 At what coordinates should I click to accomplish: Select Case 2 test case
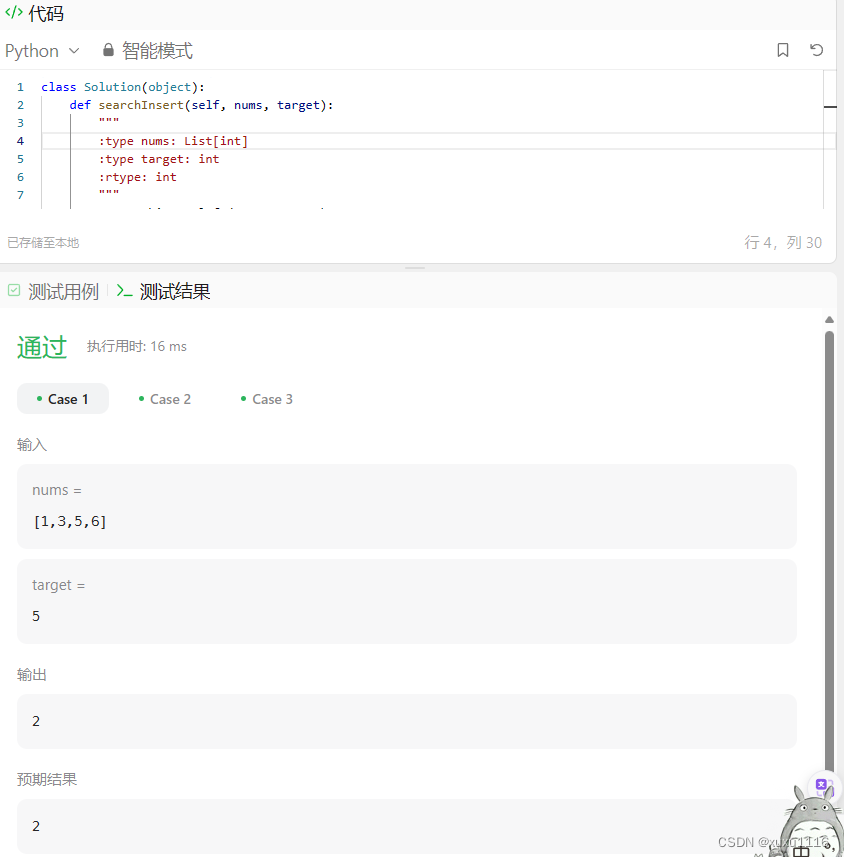[170, 398]
